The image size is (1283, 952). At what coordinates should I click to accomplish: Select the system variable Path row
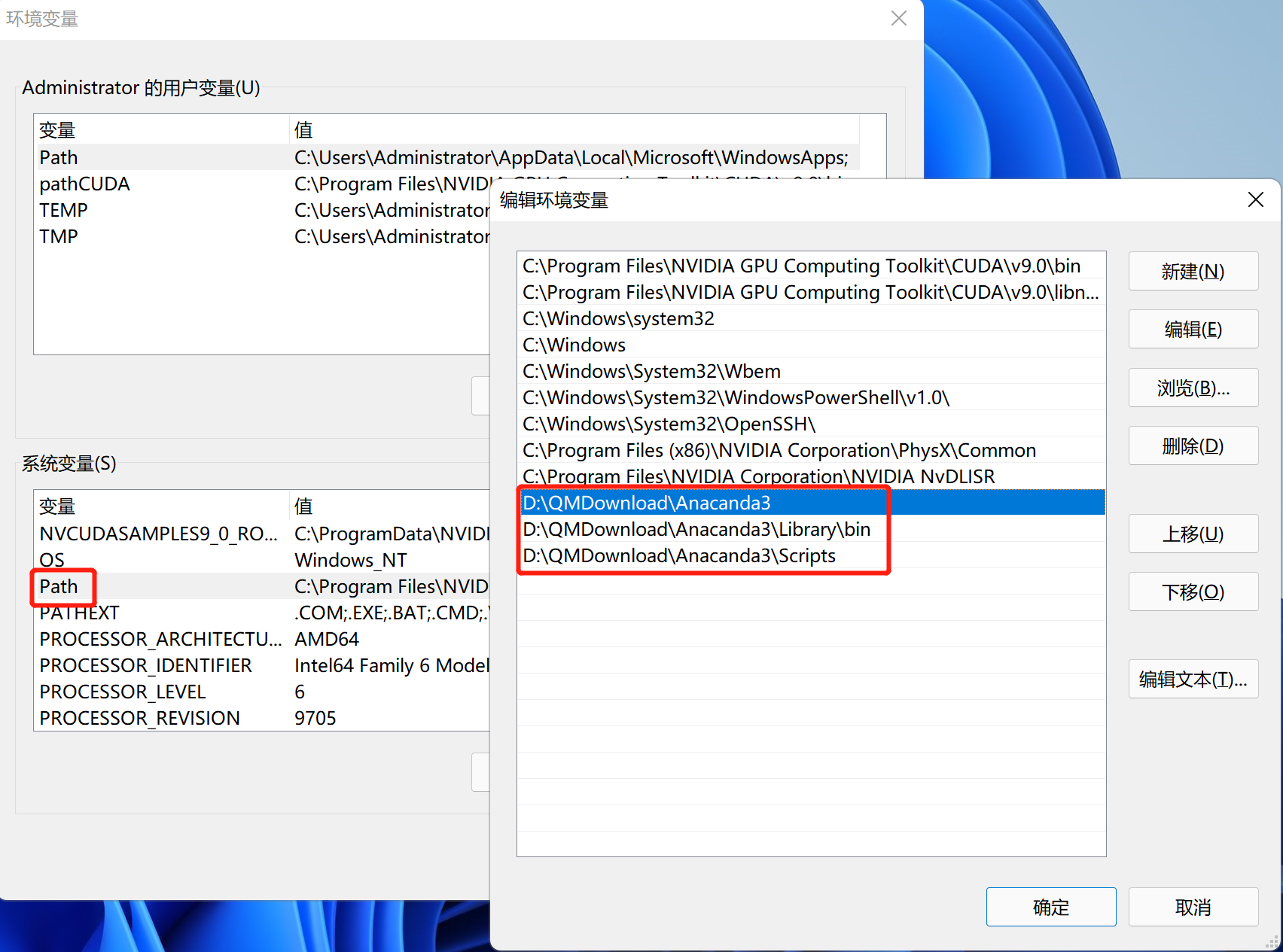coord(262,586)
